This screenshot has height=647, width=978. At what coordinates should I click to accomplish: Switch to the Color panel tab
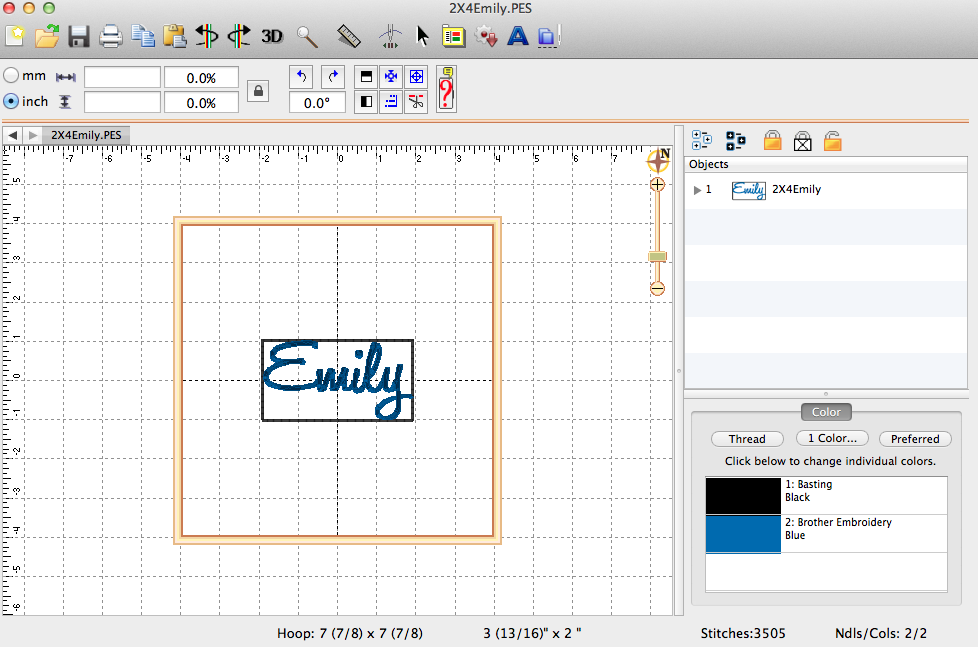tap(826, 411)
